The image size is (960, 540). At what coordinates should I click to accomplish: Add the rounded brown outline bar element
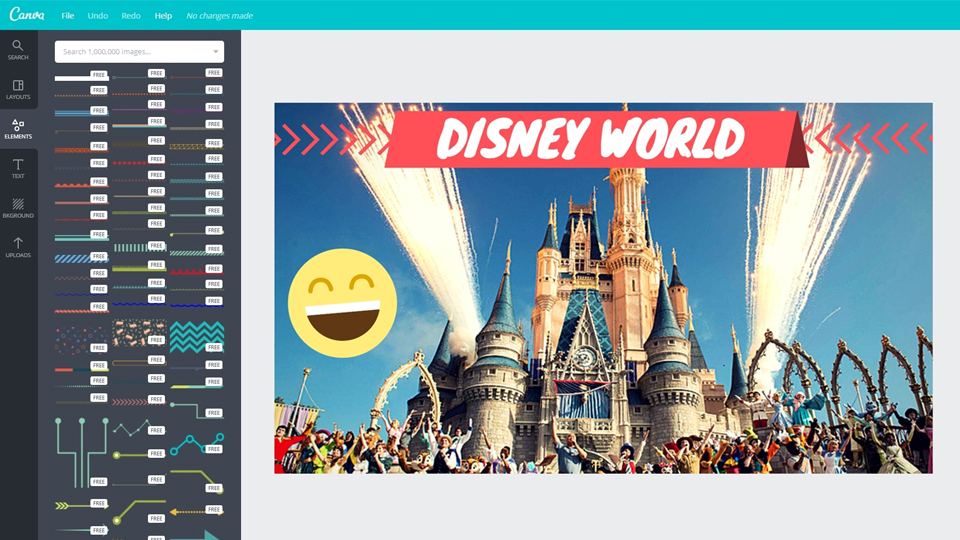139,362
